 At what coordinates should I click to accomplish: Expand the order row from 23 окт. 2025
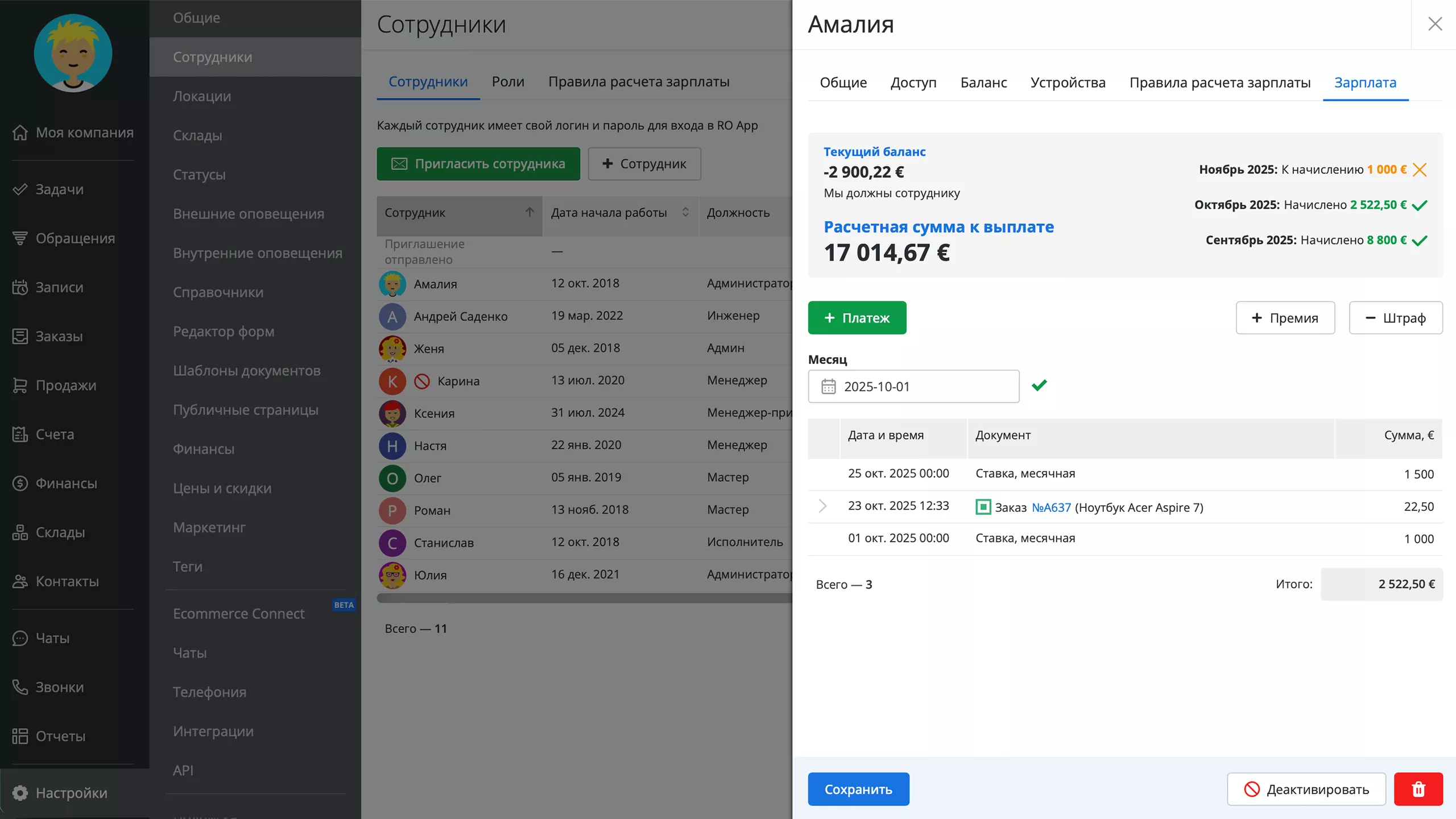click(822, 506)
